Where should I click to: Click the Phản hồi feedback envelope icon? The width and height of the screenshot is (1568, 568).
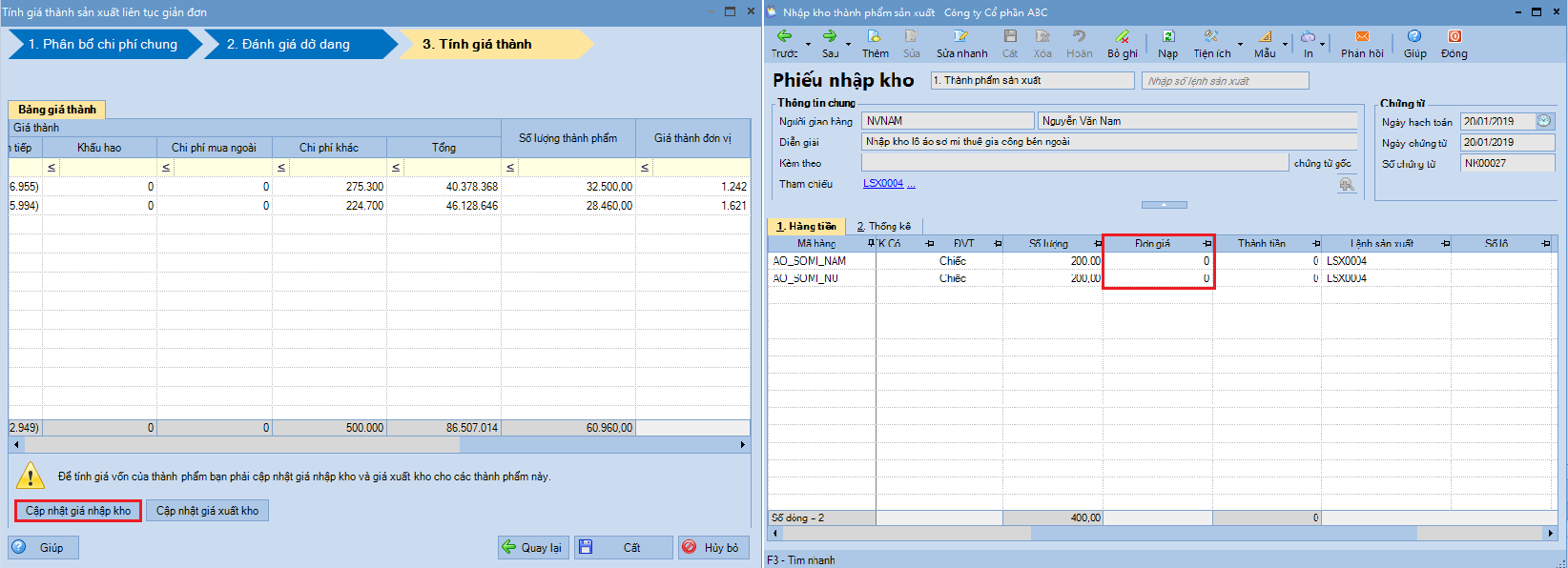pyautogui.click(x=1362, y=37)
